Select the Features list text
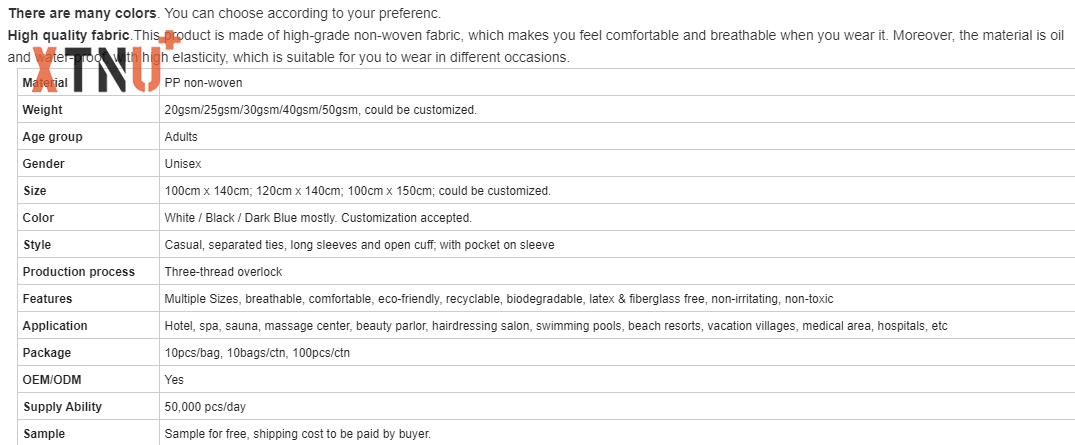The width and height of the screenshot is (1075, 445). click(x=499, y=299)
